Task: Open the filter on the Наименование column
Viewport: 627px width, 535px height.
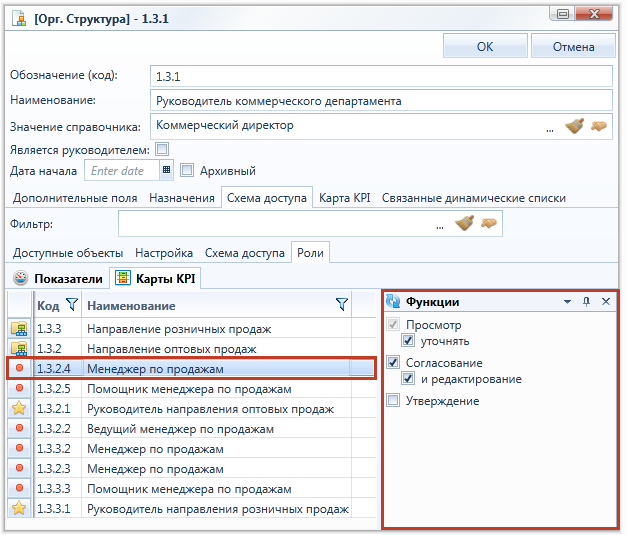Action: coord(342,305)
